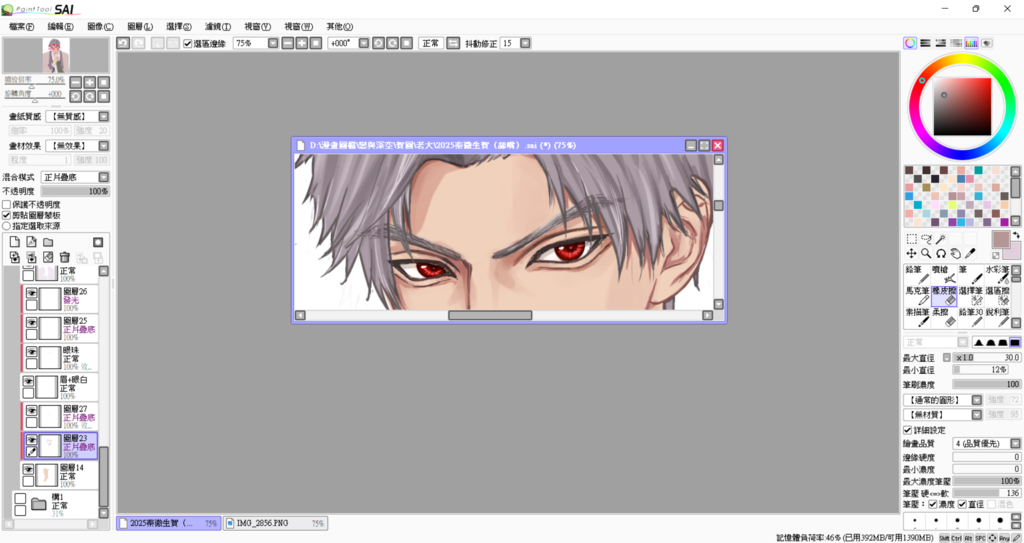Hide 圖層26 layer with eye icon
The width and height of the screenshot is (1024, 543).
pos(31,293)
